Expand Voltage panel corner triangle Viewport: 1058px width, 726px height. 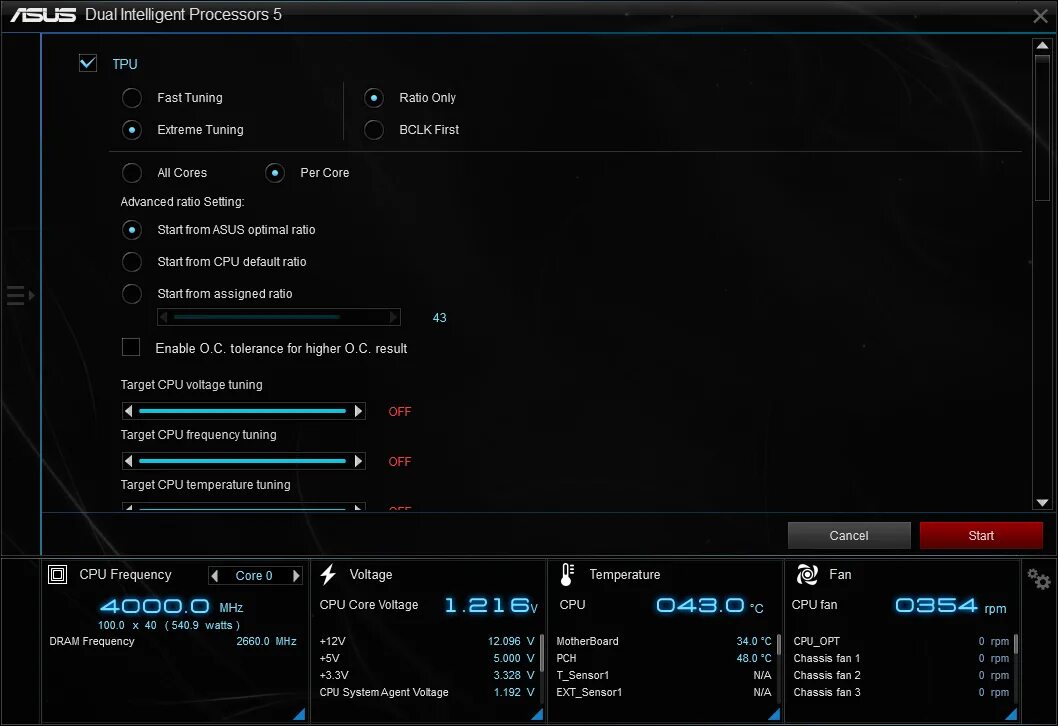tap(537, 714)
